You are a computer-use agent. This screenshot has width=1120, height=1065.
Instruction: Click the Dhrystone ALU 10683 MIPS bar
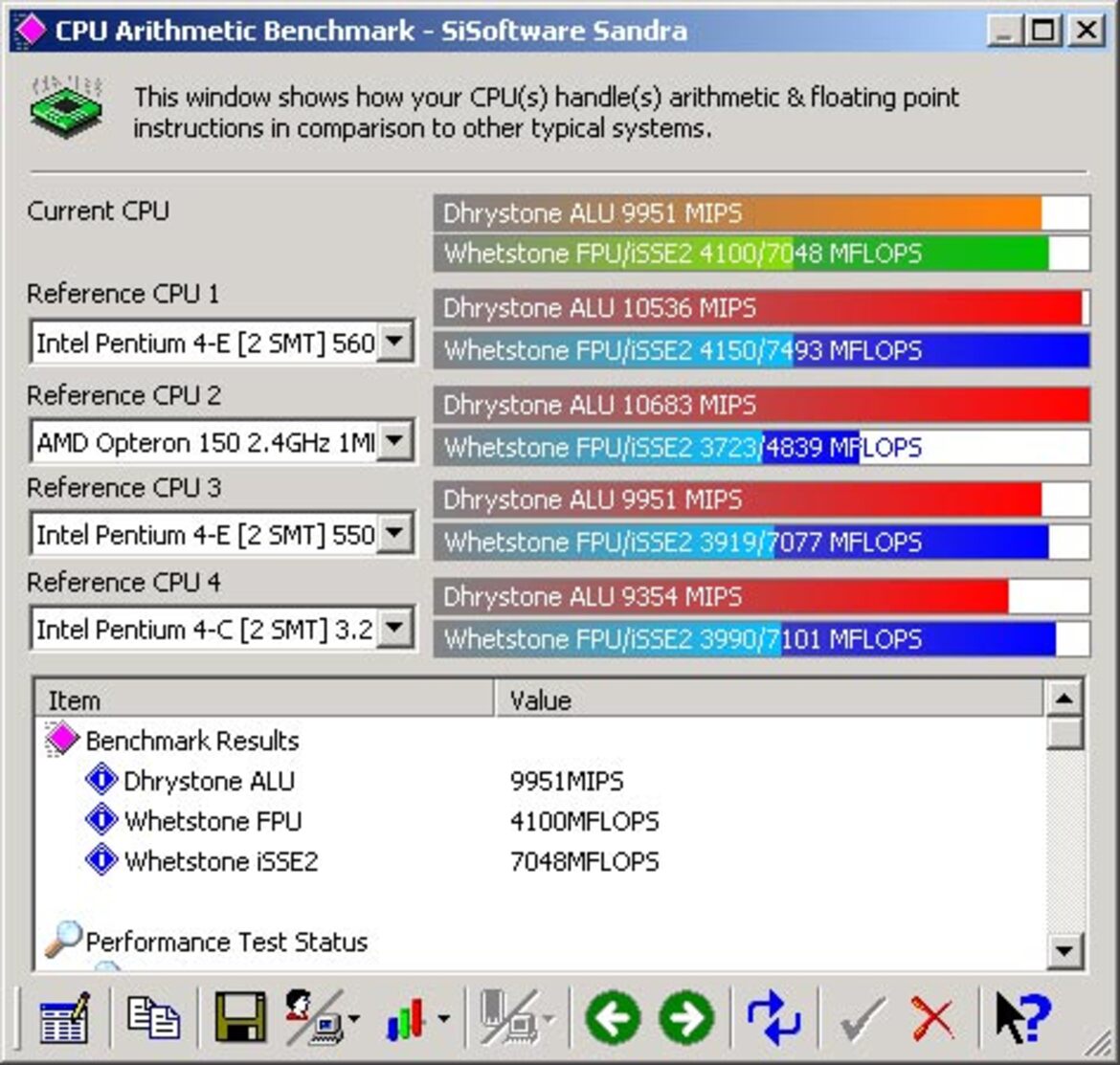click(x=761, y=405)
